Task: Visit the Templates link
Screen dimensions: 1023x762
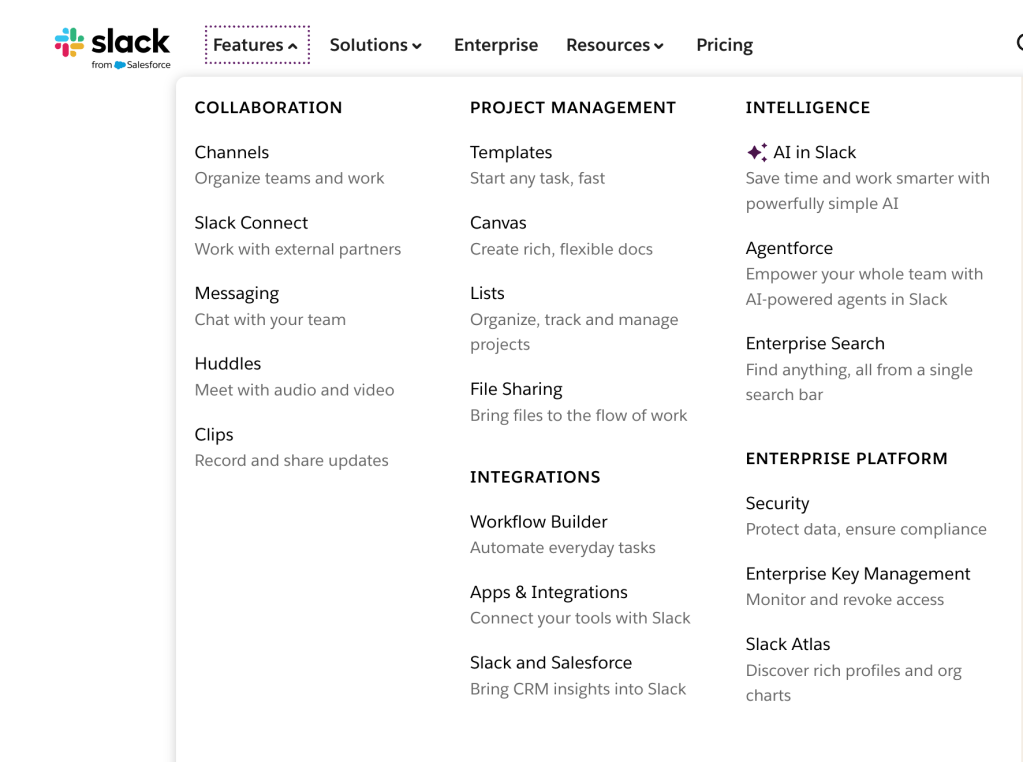Action: click(511, 152)
